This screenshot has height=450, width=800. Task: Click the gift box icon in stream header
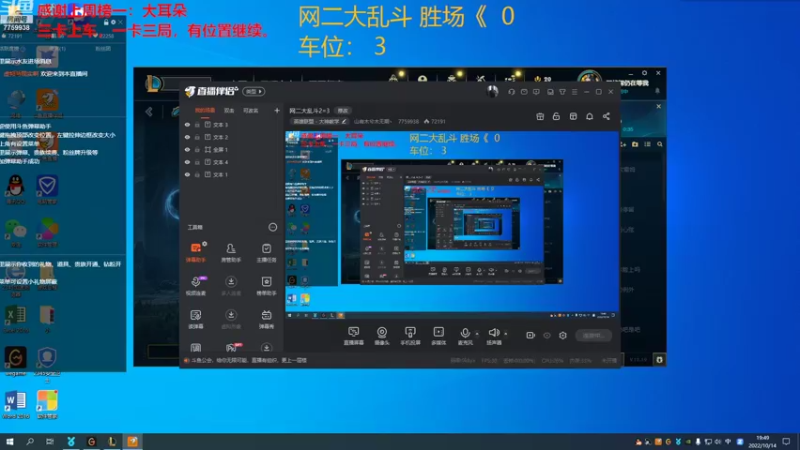click(x=540, y=116)
